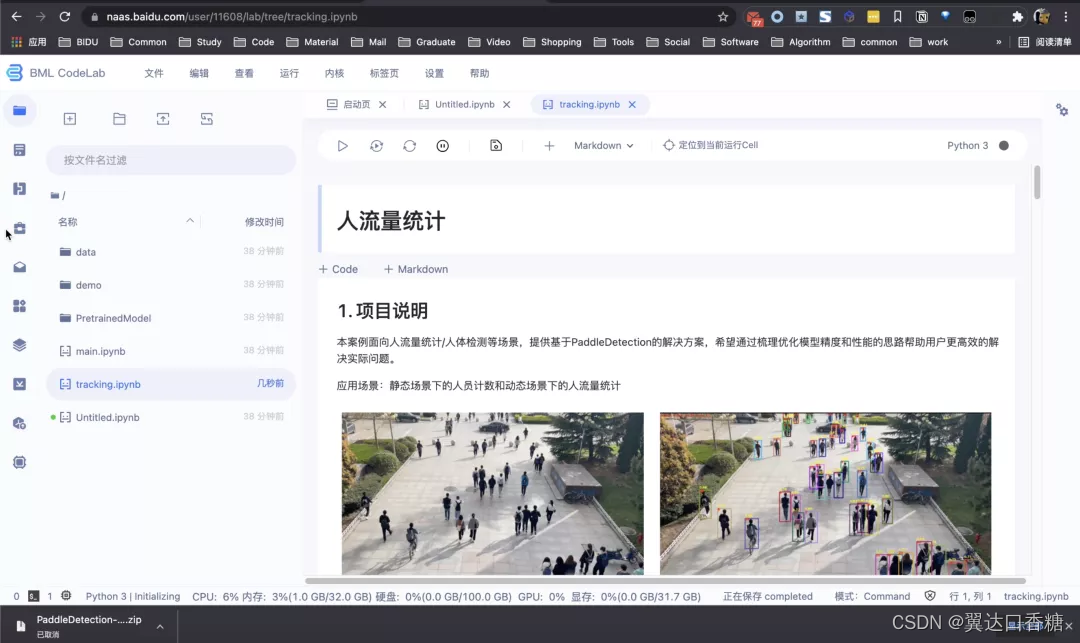Image resolution: width=1080 pixels, height=643 pixels.
Task: Create a new folder in file browser
Action: coord(119,118)
